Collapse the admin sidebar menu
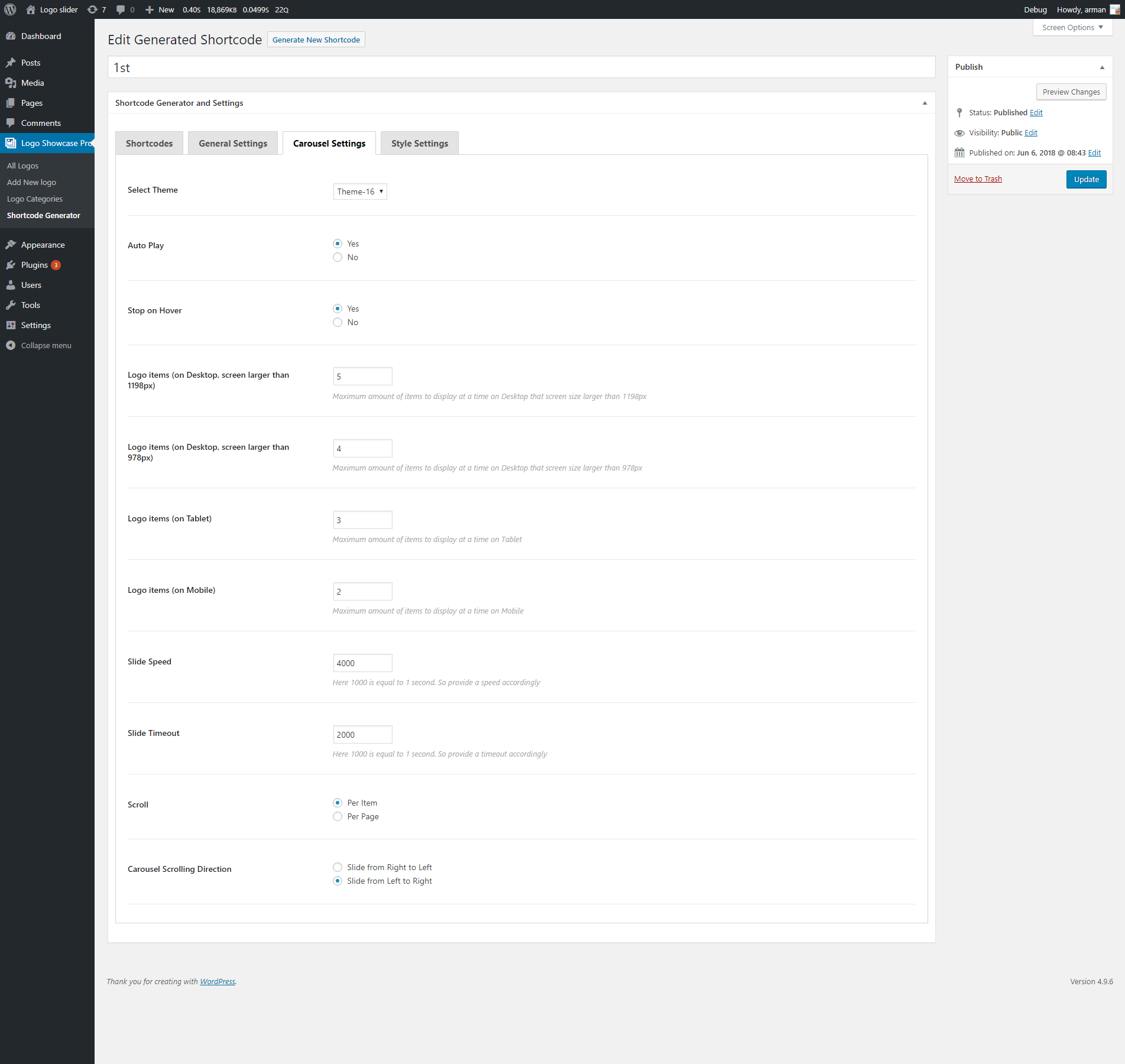Image resolution: width=1125 pixels, height=1064 pixels. coord(46,345)
